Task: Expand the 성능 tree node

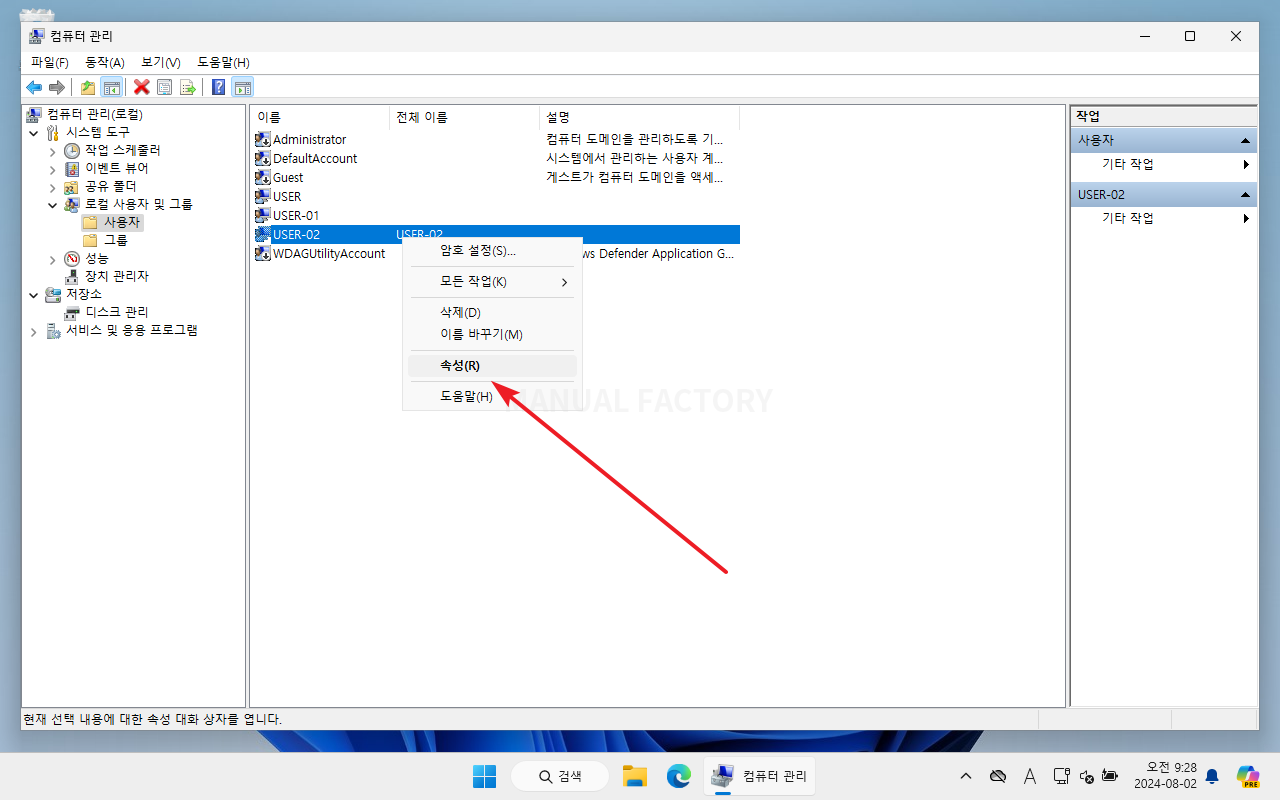Action: (x=53, y=258)
